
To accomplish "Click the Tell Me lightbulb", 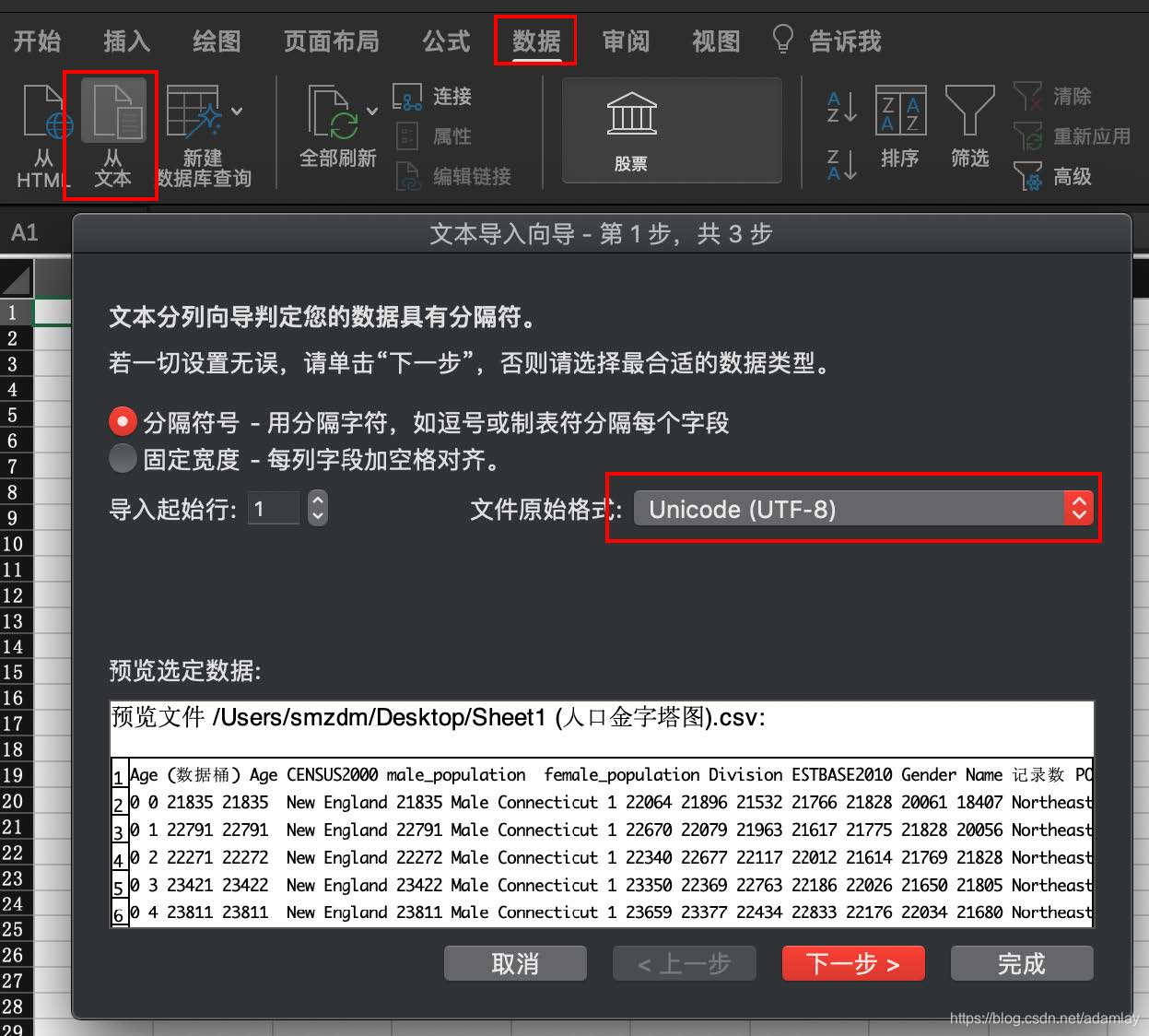I will (x=782, y=40).
